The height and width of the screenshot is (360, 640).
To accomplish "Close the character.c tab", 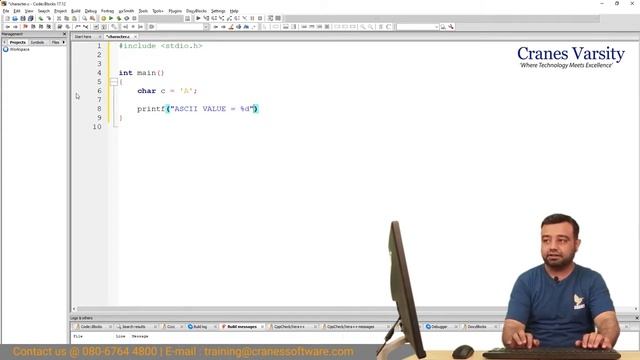I will [136, 37].
